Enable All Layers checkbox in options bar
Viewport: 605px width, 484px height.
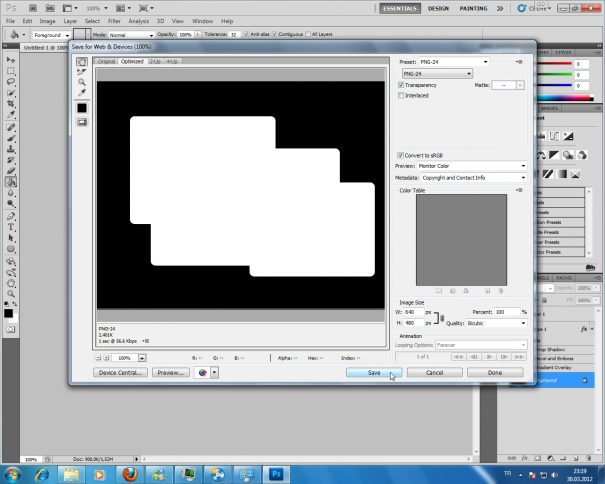pyautogui.click(x=308, y=34)
